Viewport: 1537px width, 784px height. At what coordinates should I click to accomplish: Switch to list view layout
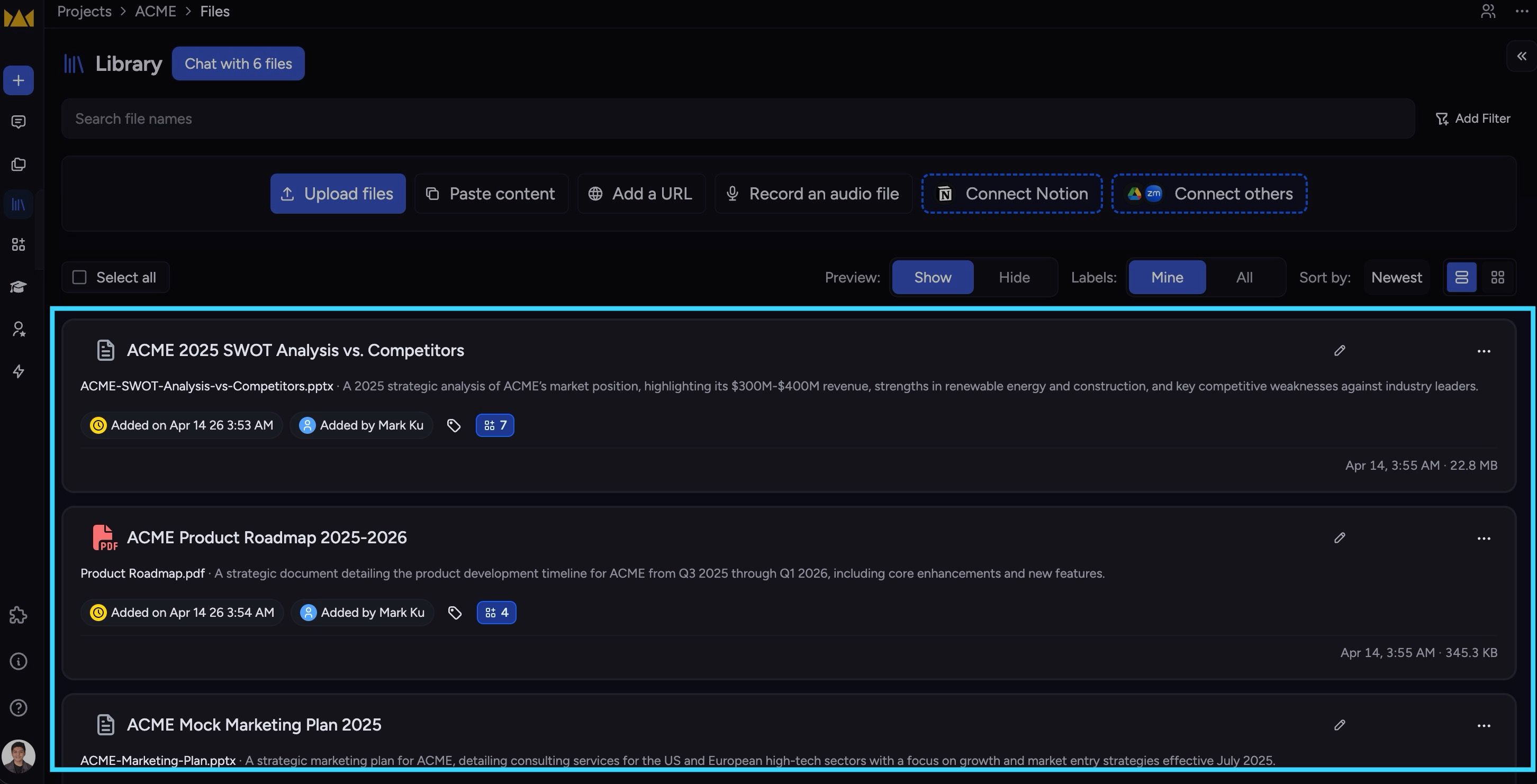[1462, 277]
